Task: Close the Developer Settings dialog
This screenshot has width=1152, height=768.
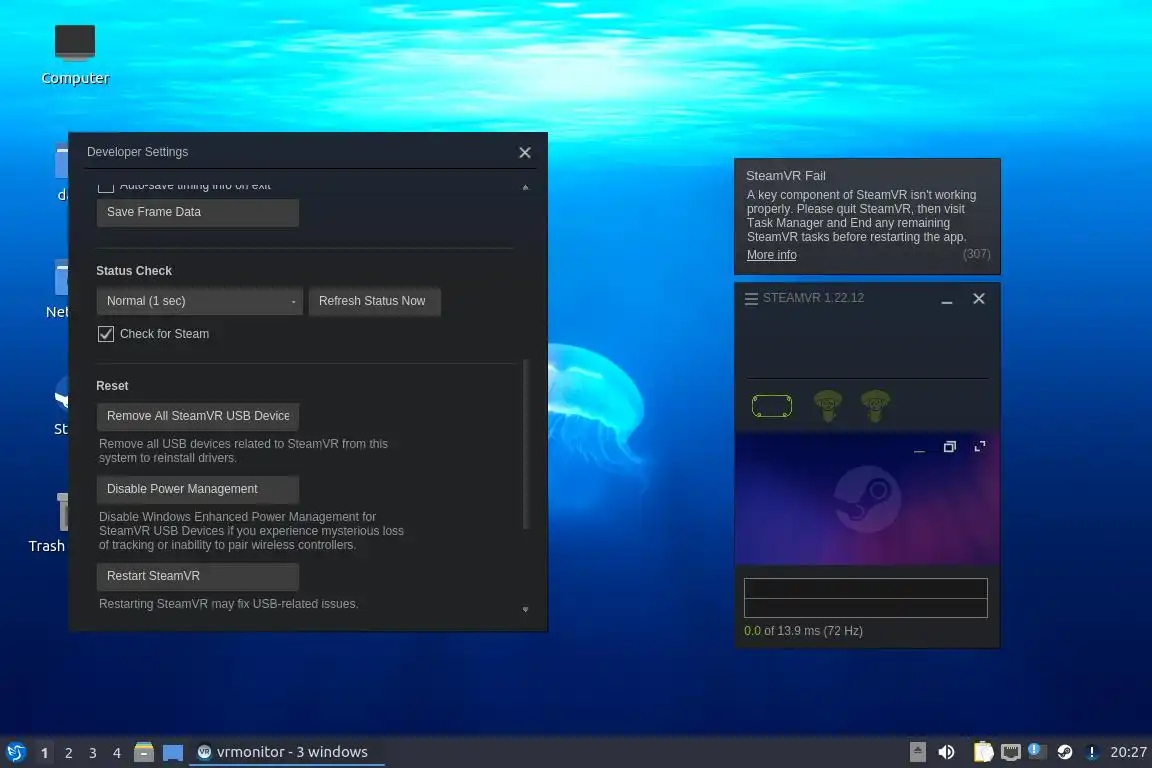Action: point(525,152)
